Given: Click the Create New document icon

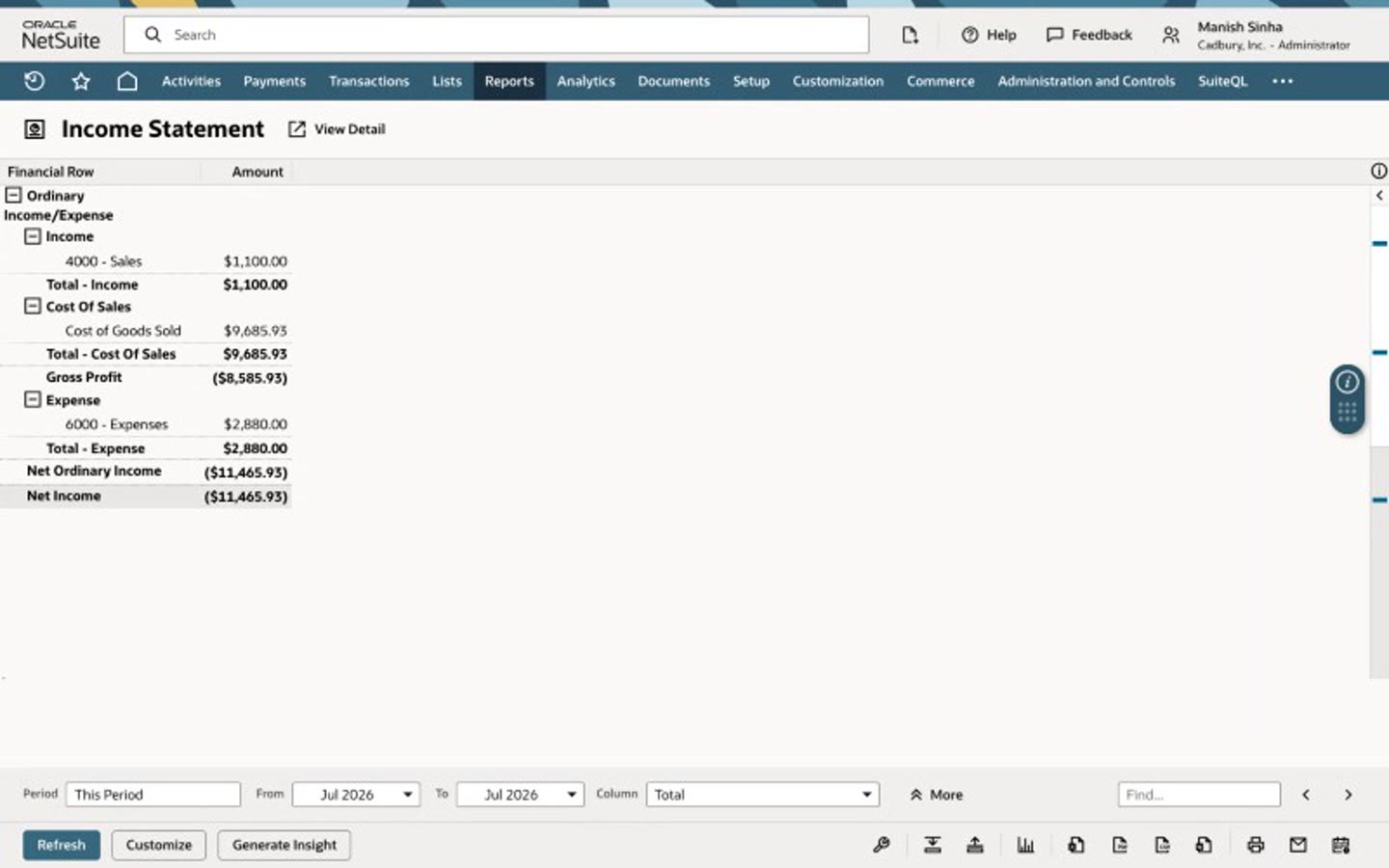Looking at the screenshot, I should coord(910,35).
